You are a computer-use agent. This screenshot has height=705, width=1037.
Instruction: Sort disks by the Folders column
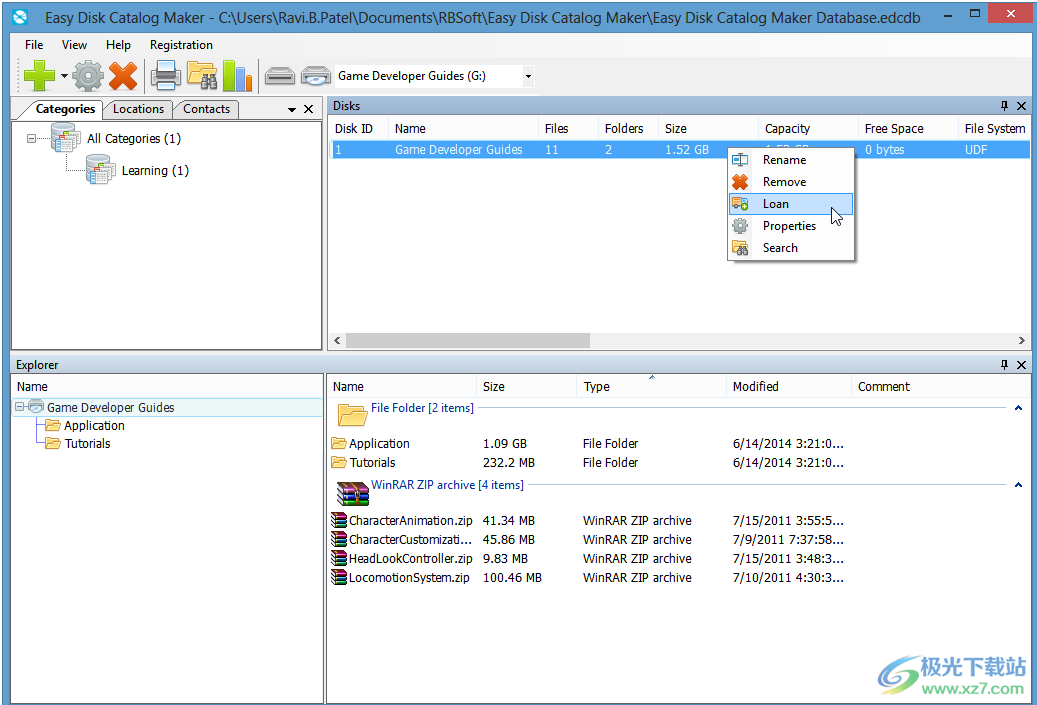[628, 128]
